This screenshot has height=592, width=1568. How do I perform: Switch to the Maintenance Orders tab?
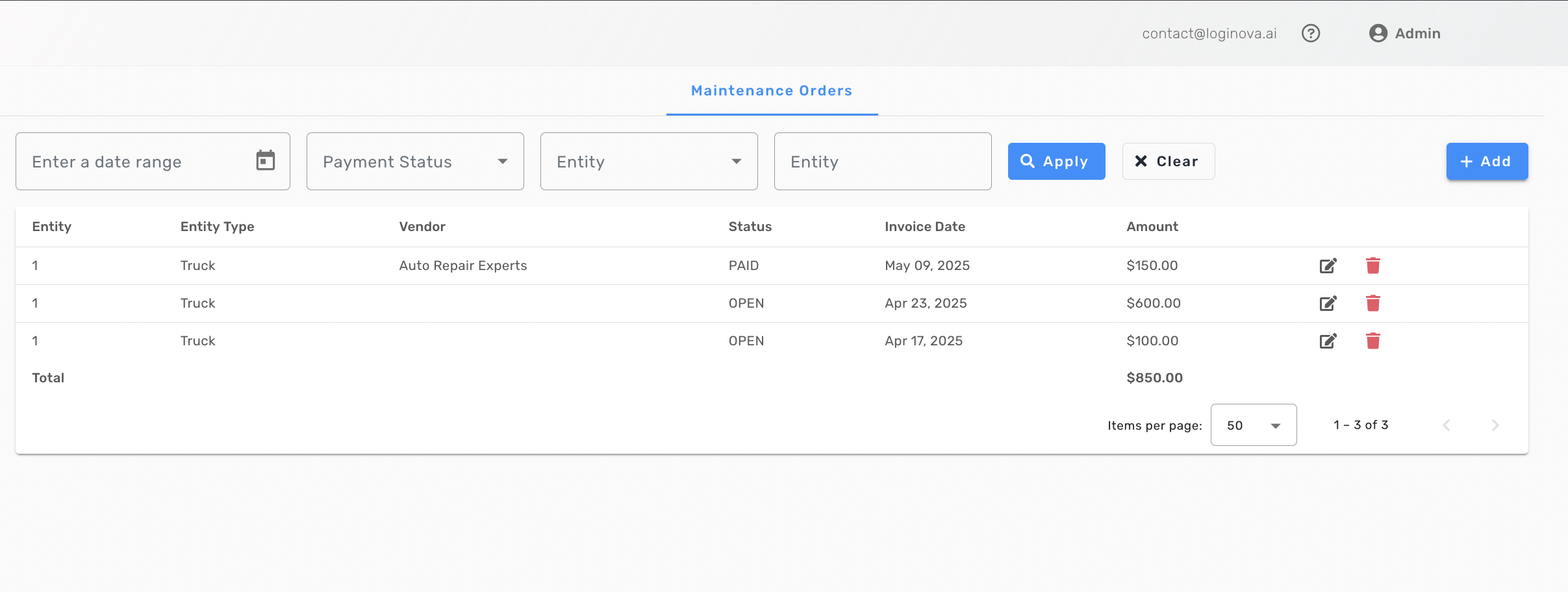click(771, 90)
